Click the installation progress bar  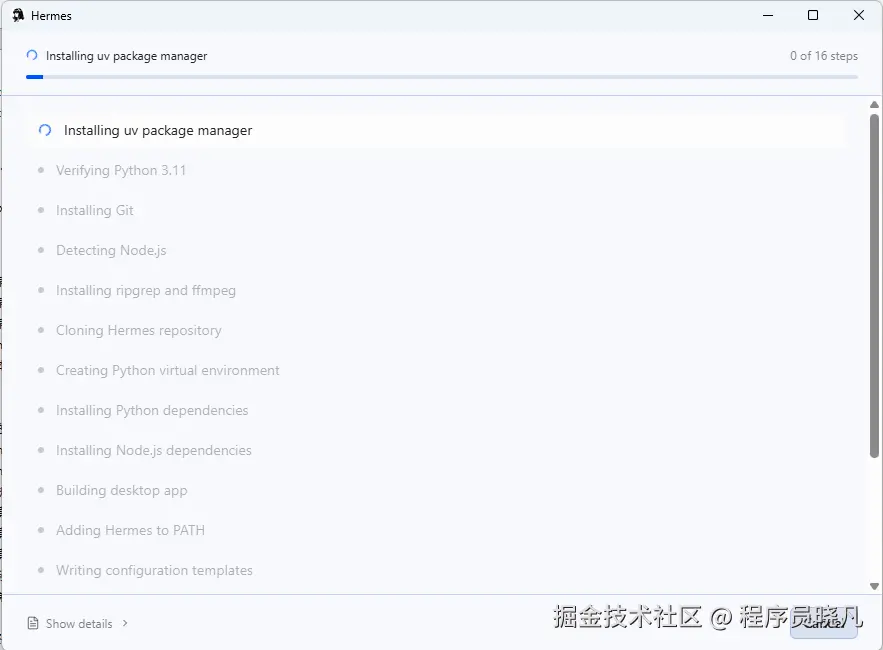point(442,77)
